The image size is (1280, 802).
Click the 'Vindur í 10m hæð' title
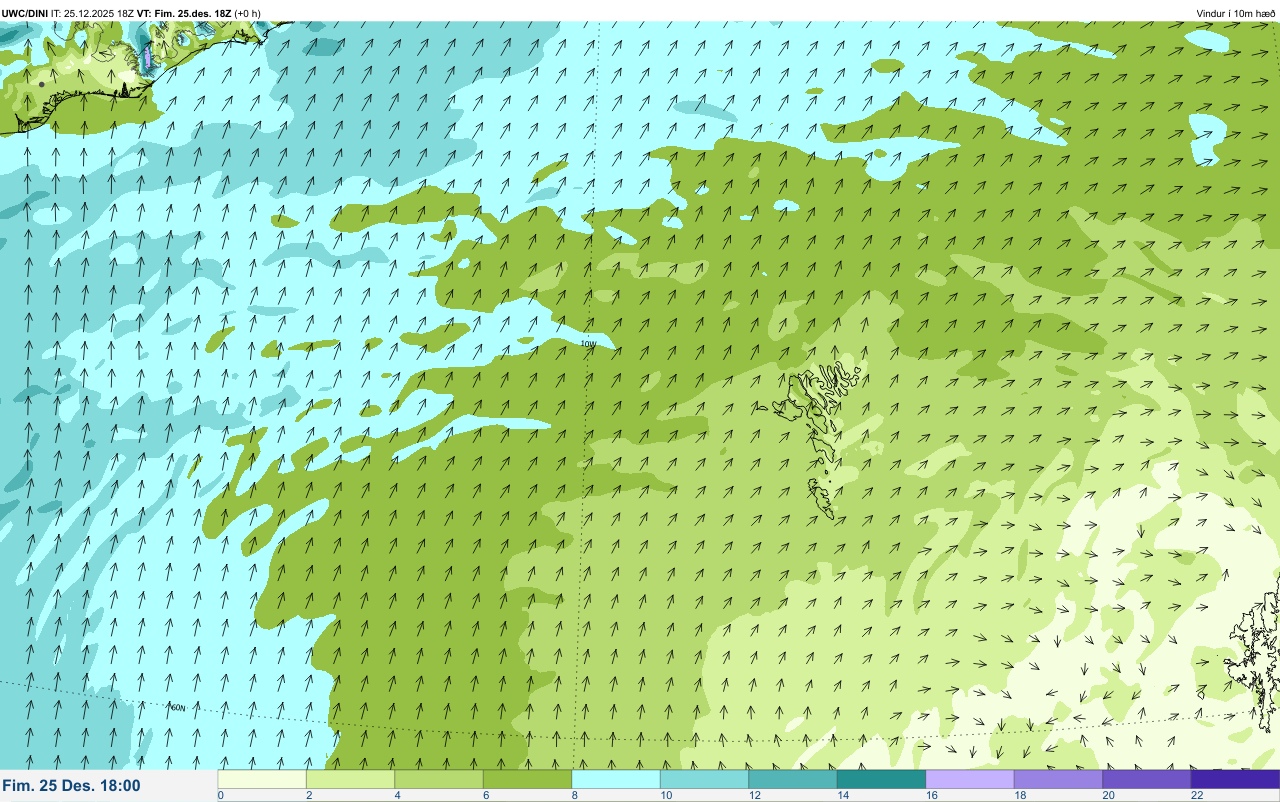tap(1236, 13)
